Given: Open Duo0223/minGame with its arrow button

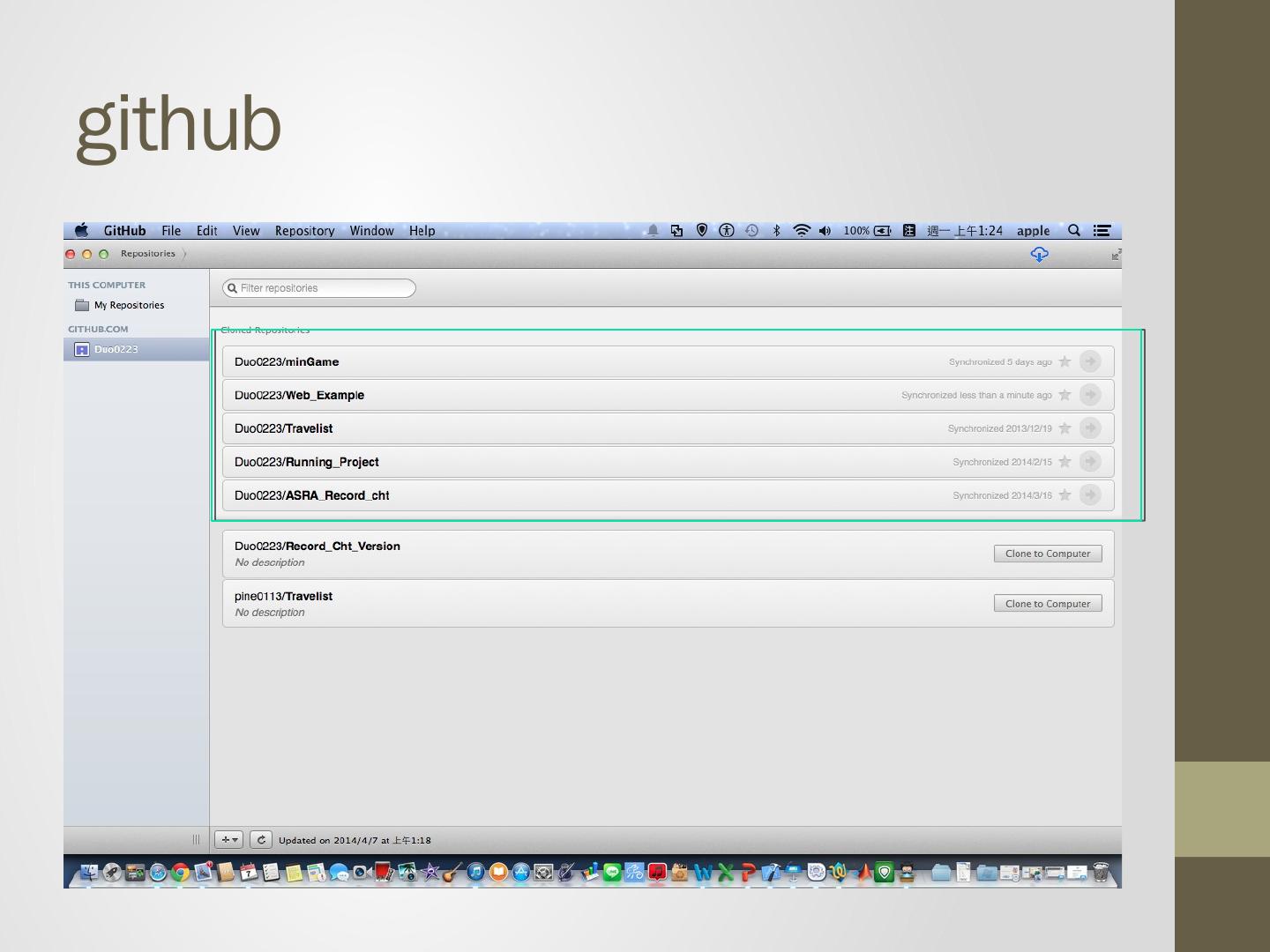Looking at the screenshot, I should 1091,361.
